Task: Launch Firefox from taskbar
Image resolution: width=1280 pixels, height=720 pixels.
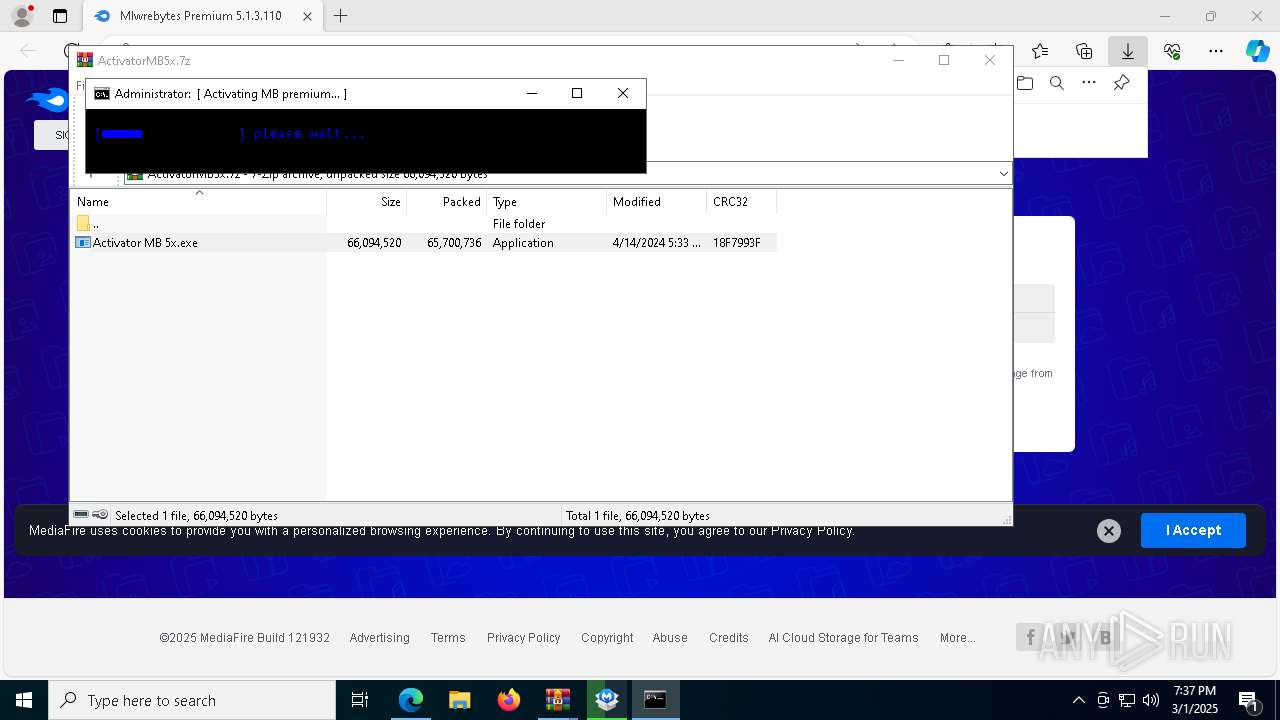Action: (509, 700)
